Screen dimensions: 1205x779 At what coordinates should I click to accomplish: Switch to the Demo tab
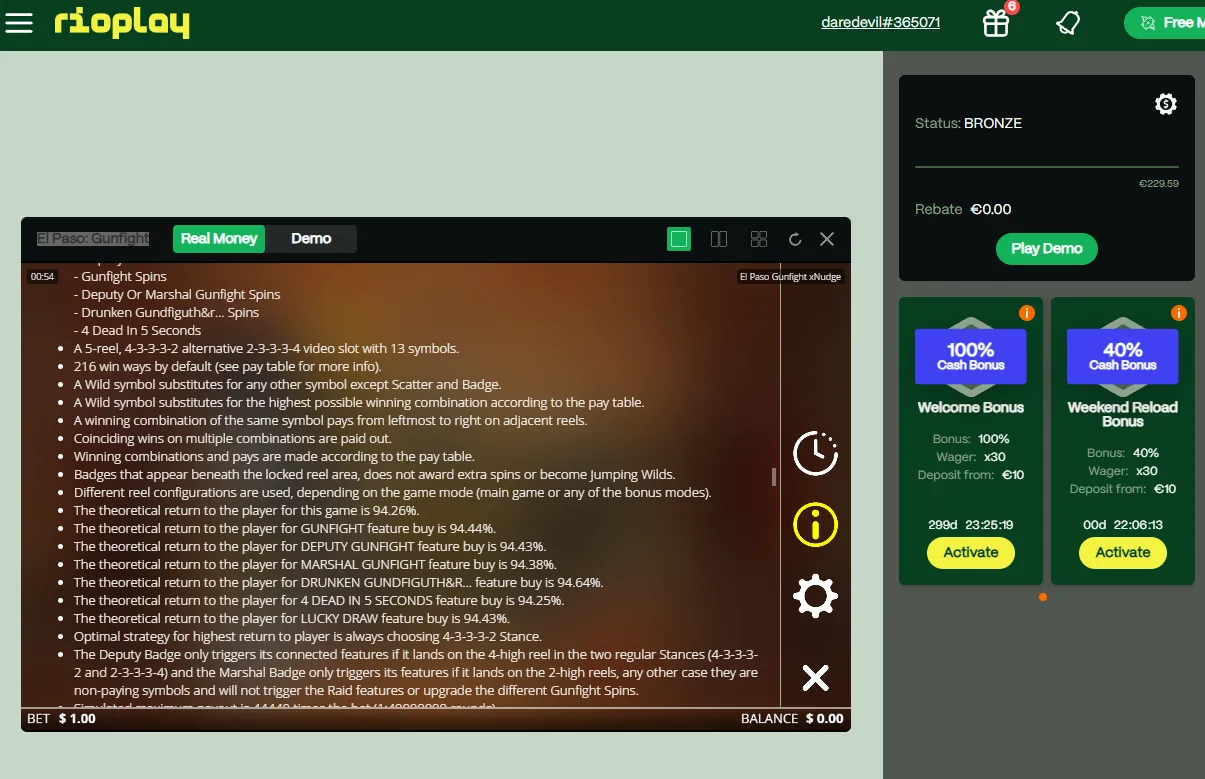pos(311,239)
